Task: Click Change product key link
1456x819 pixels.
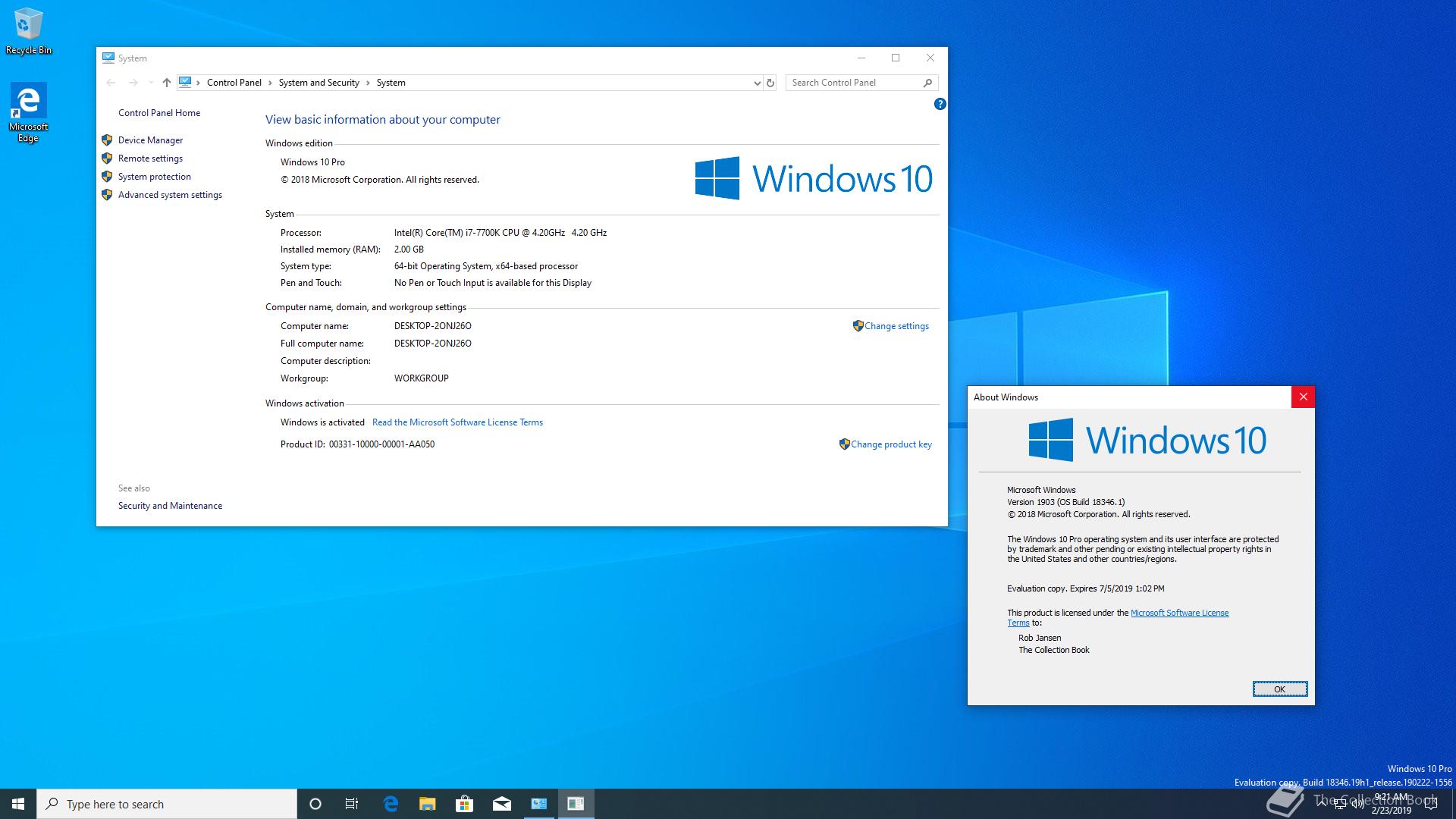Action: [x=891, y=444]
